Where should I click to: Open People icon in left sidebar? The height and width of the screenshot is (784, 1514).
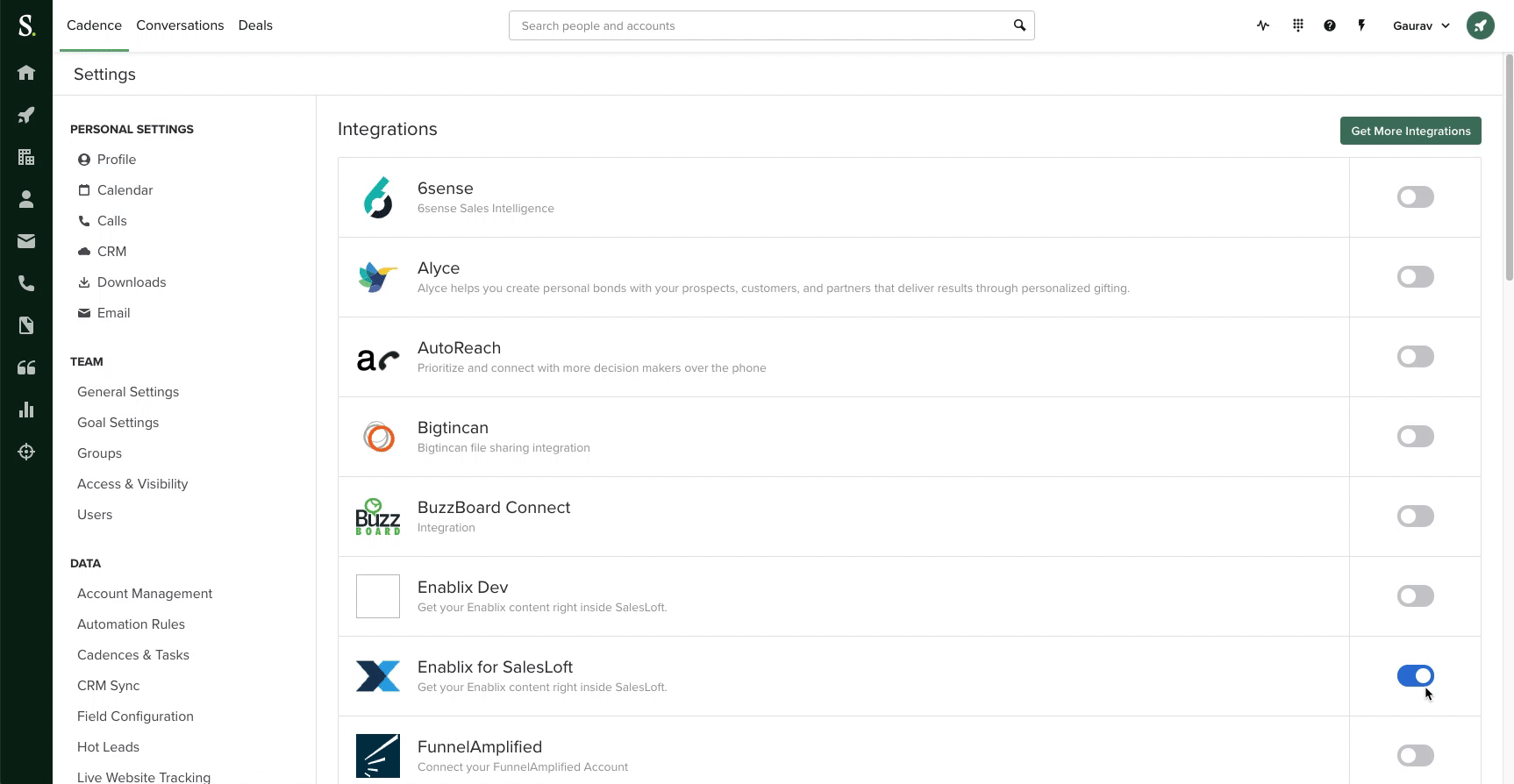point(26,199)
